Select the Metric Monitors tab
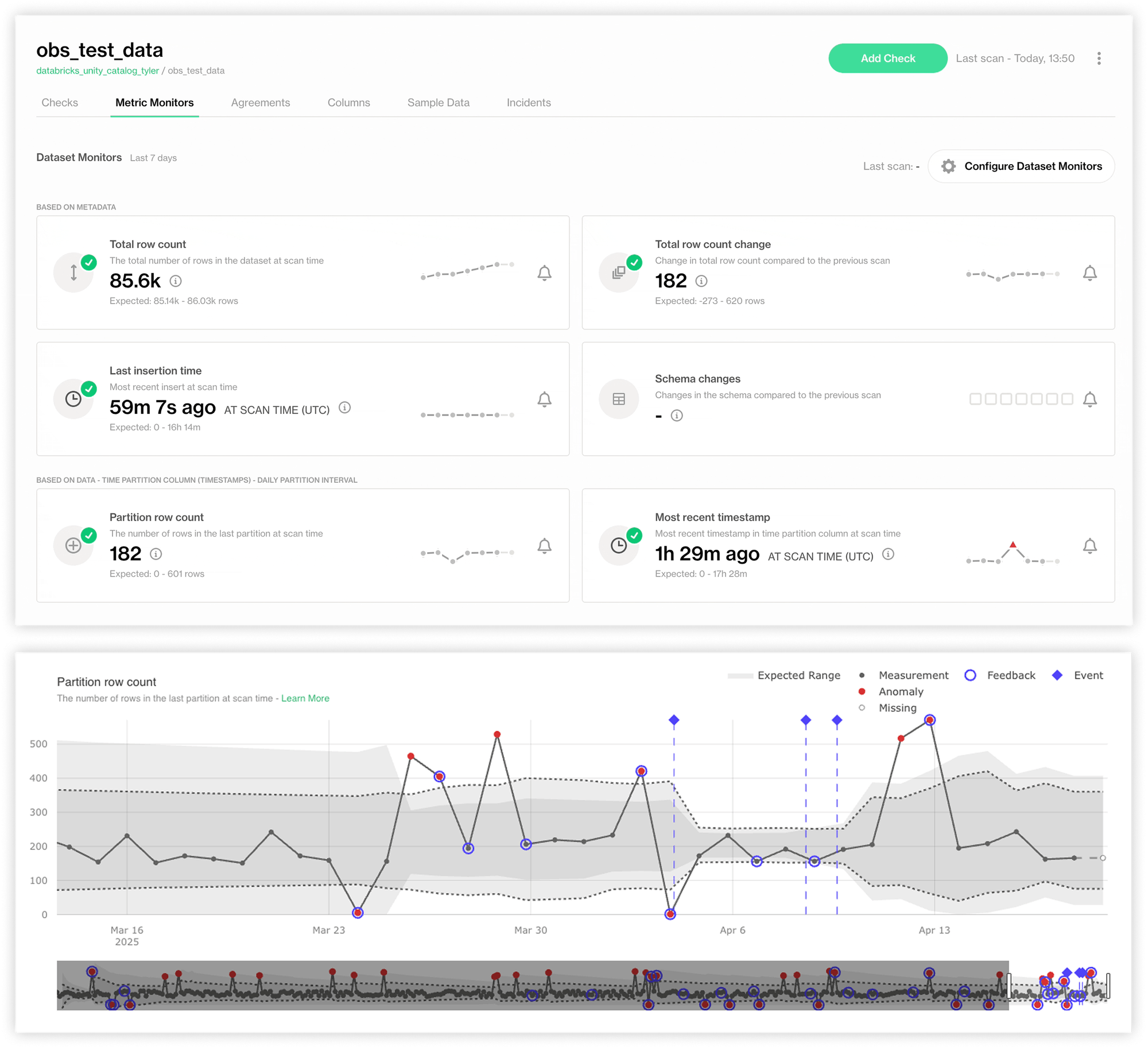 tap(154, 102)
